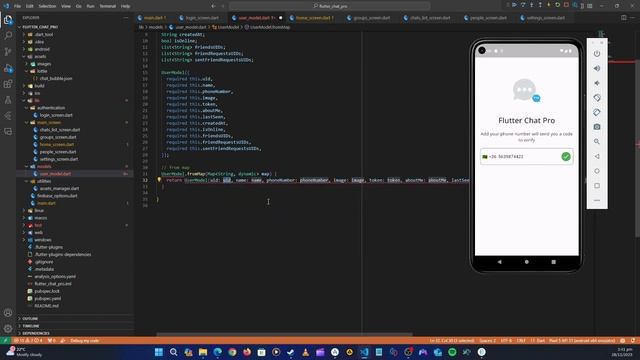Click the errors and warnings status item

point(28,340)
